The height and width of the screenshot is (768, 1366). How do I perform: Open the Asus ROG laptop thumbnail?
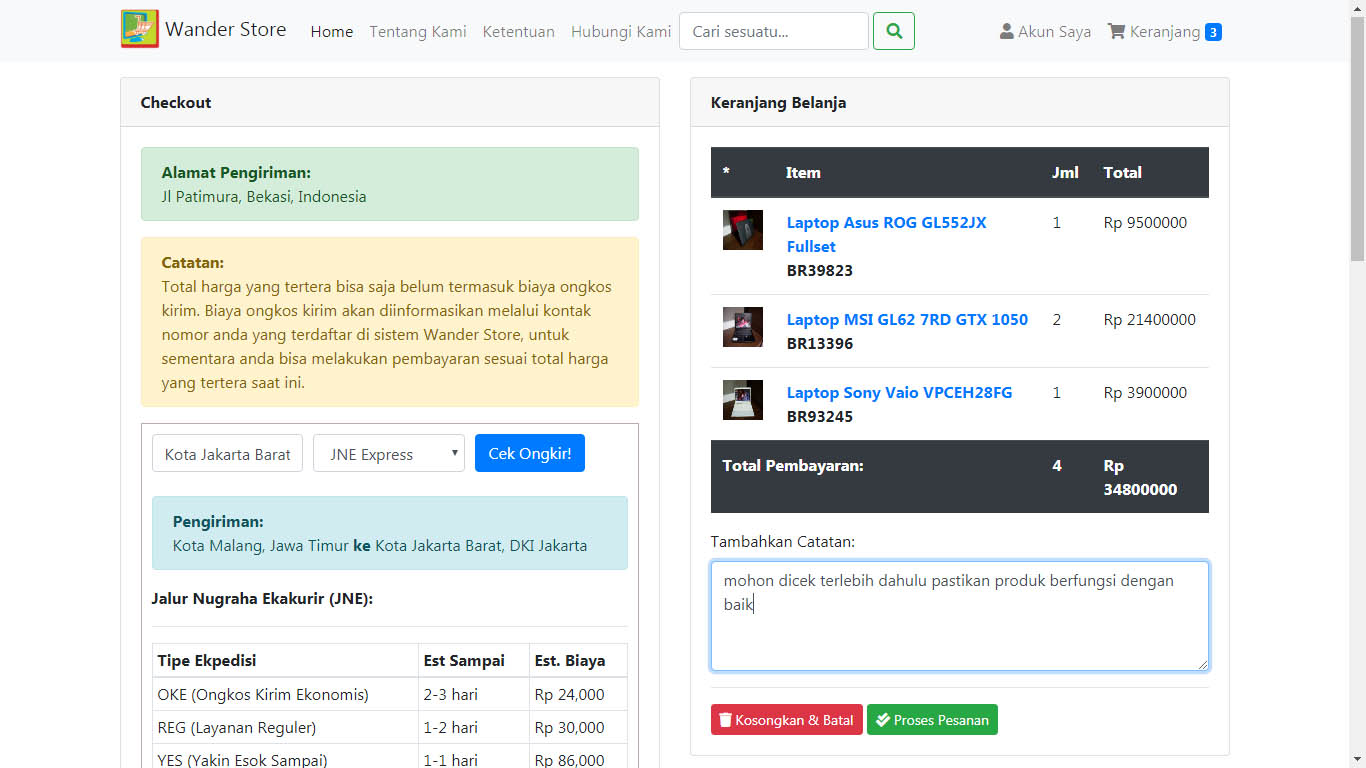pos(743,230)
